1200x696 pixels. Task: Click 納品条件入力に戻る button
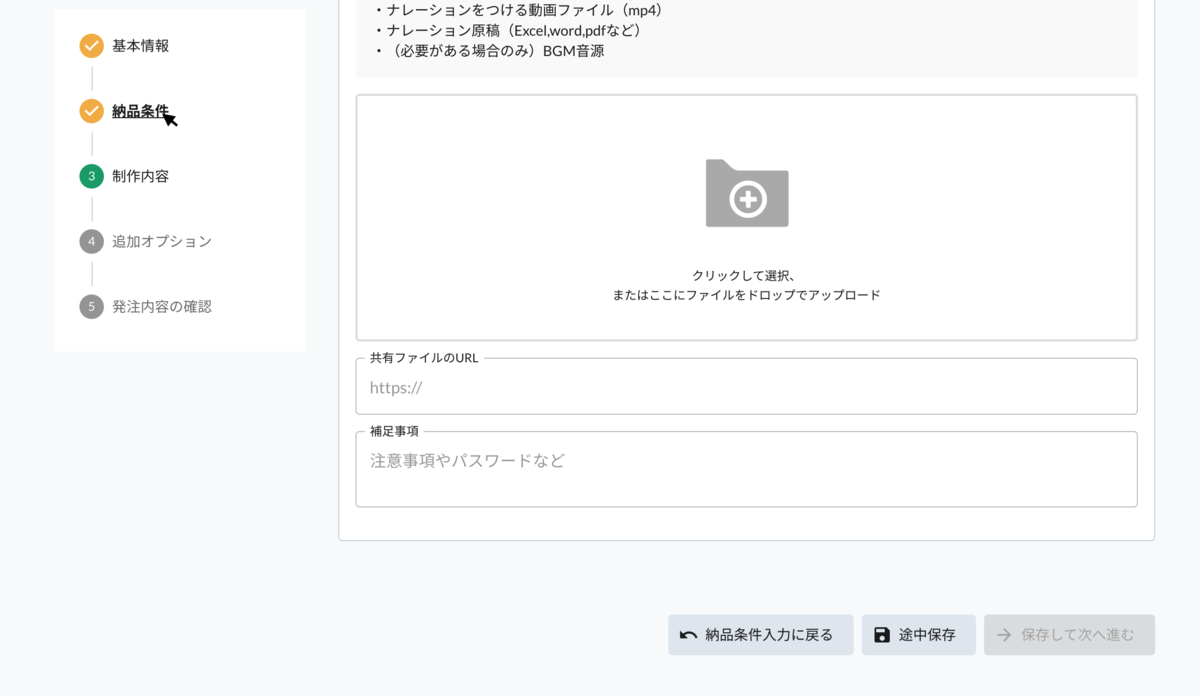pos(760,635)
